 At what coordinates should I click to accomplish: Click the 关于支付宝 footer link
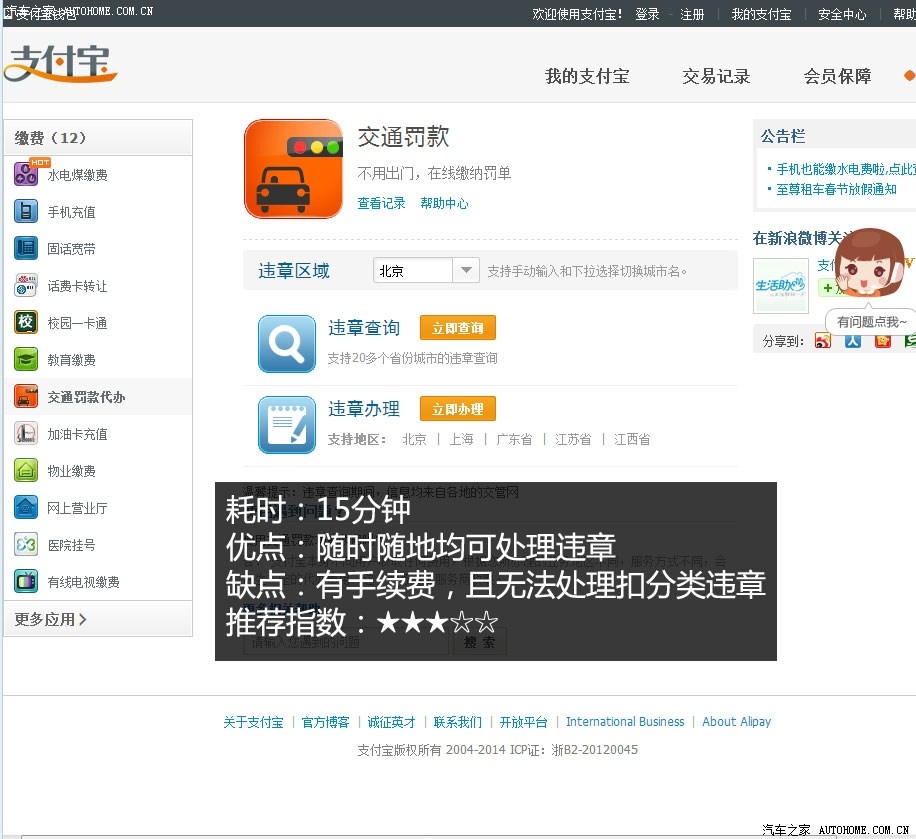coord(253,722)
